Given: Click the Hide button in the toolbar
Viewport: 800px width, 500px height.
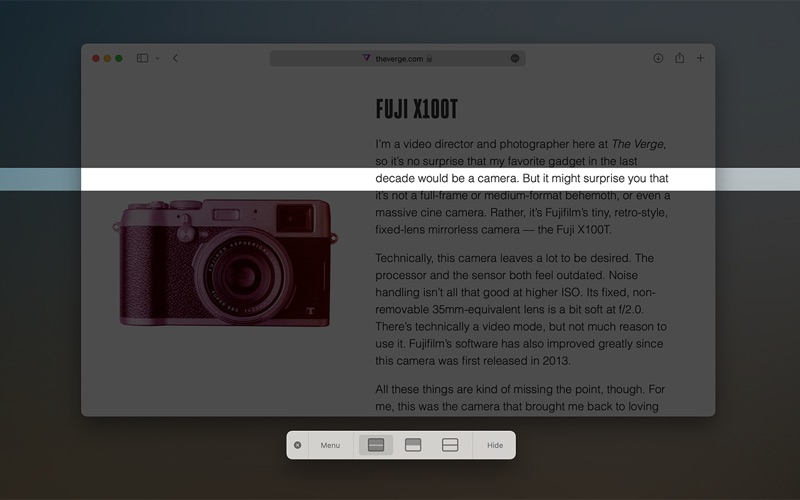Looking at the screenshot, I should pyautogui.click(x=495, y=445).
